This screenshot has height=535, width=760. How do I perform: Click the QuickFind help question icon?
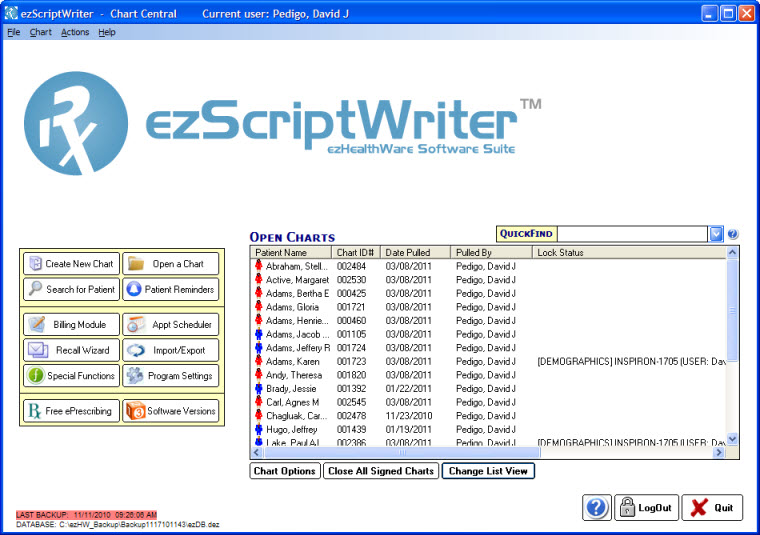[x=733, y=234]
